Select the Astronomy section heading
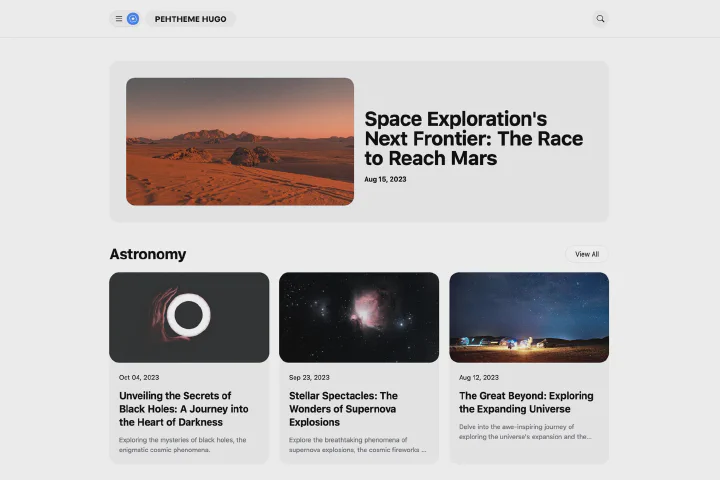 pyautogui.click(x=148, y=254)
